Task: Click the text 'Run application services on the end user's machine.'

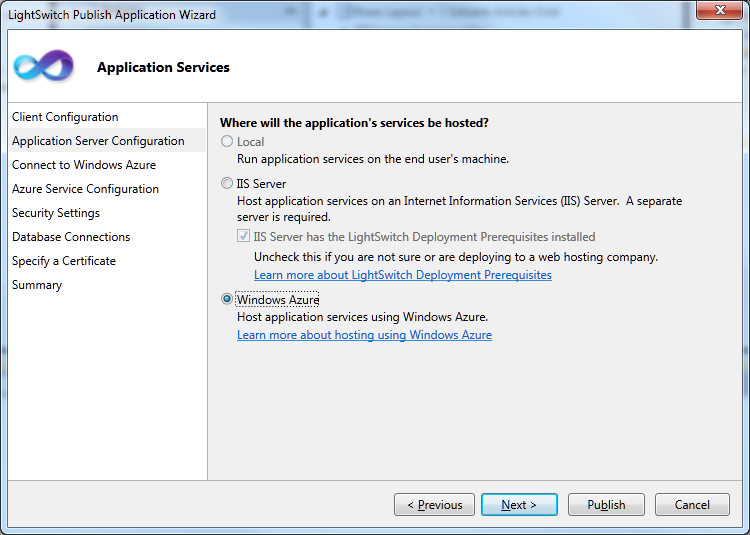Action: [373, 159]
